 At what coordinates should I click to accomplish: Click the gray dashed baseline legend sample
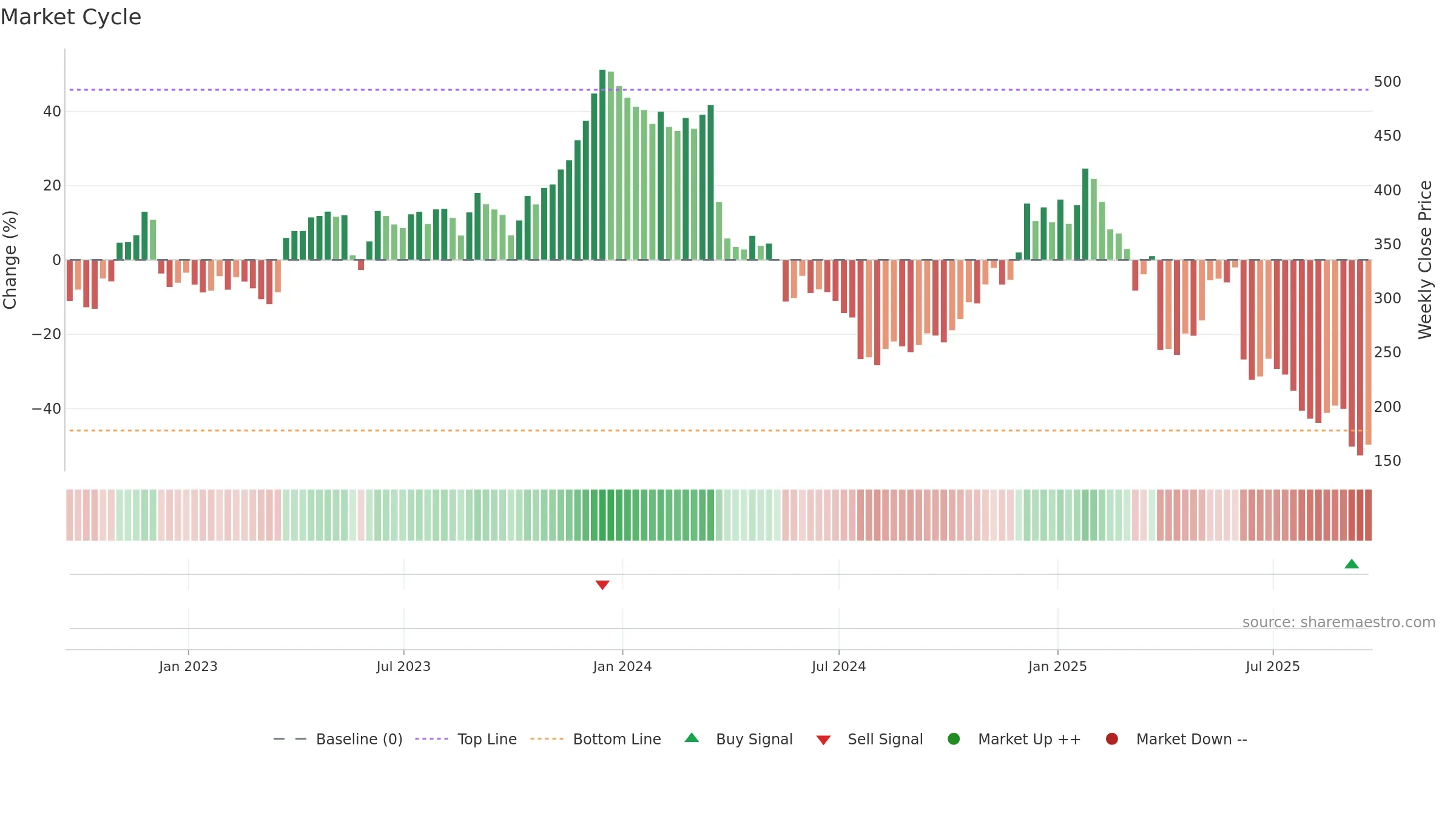coord(290,739)
